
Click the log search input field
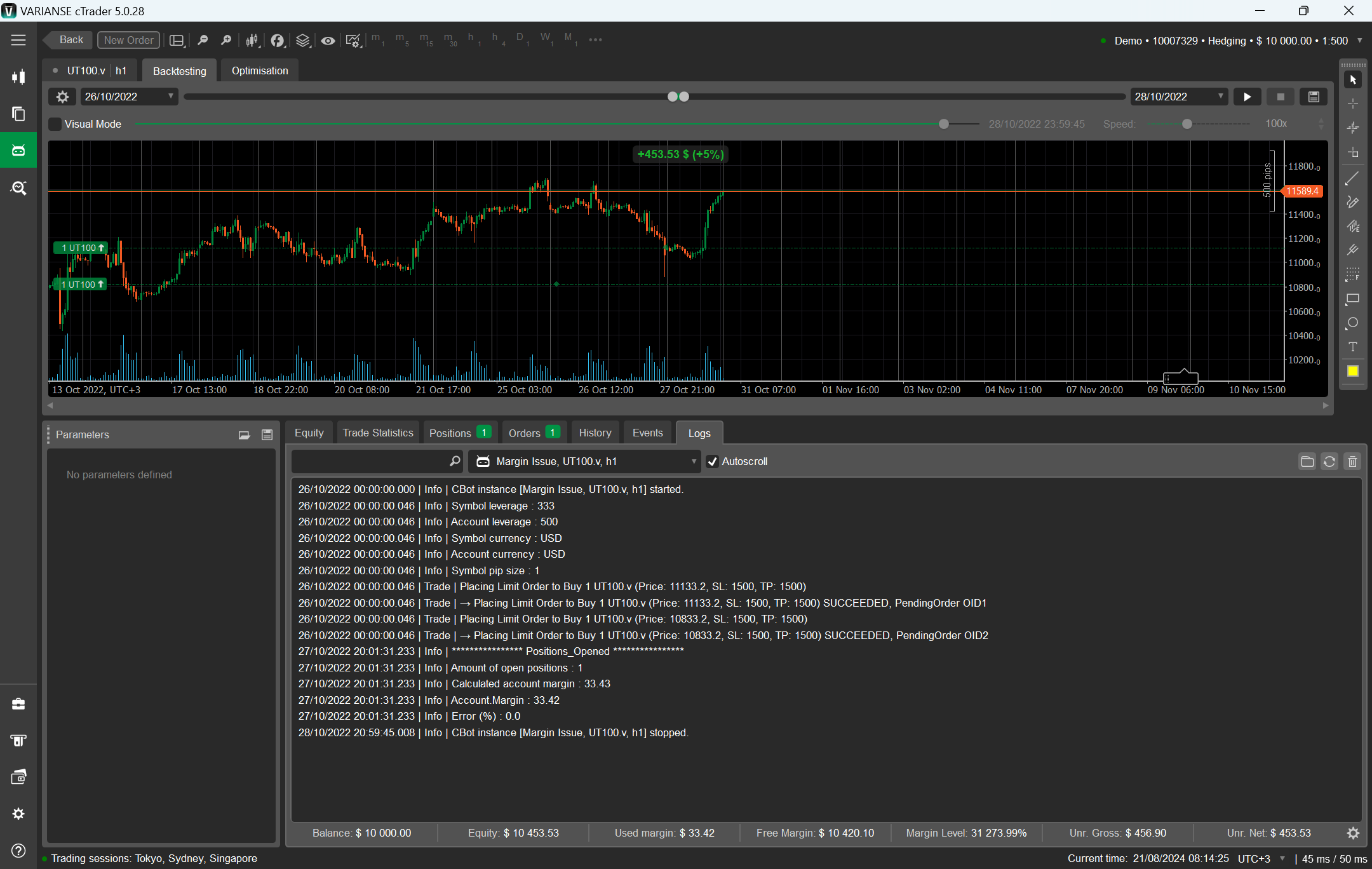[377, 462]
